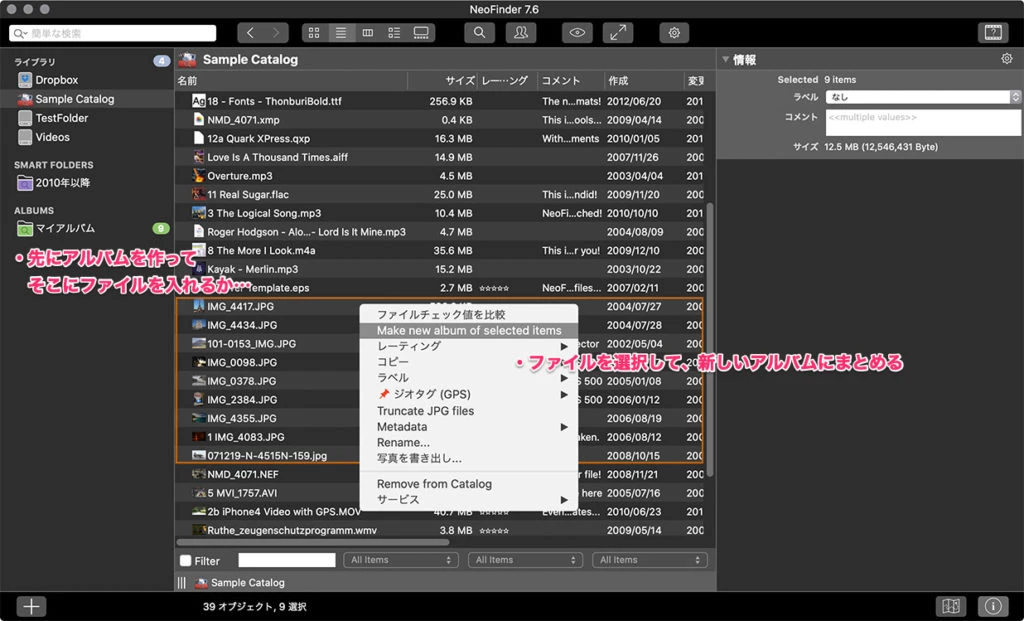Viewport: 1024px width, 621px height.
Task: Select the Dropbox library icon
Action: click(x=25, y=80)
